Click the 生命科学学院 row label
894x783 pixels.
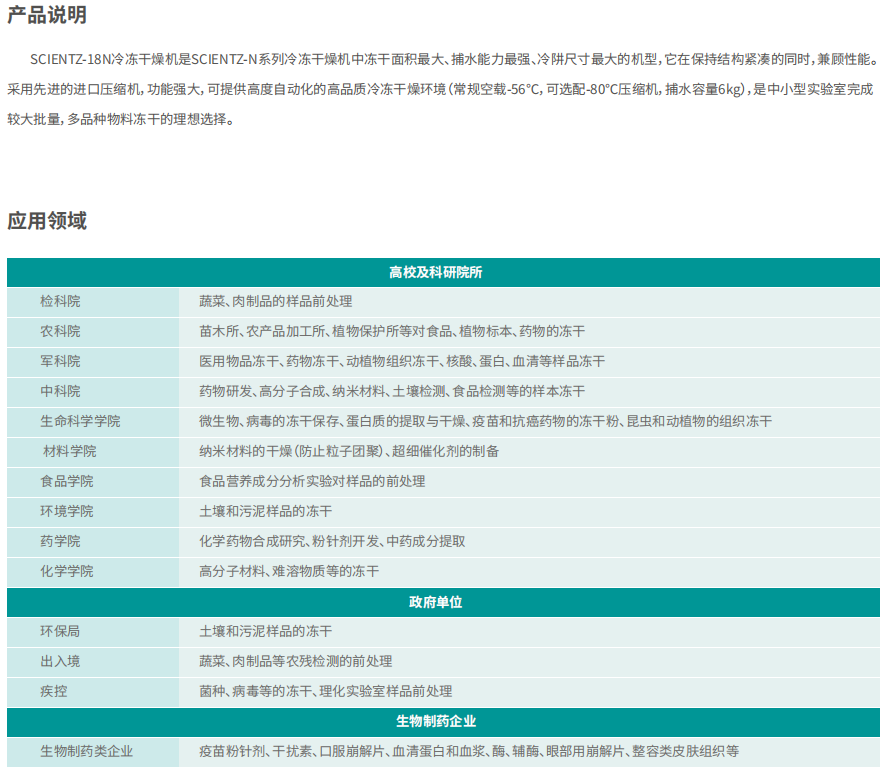(x=80, y=421)
